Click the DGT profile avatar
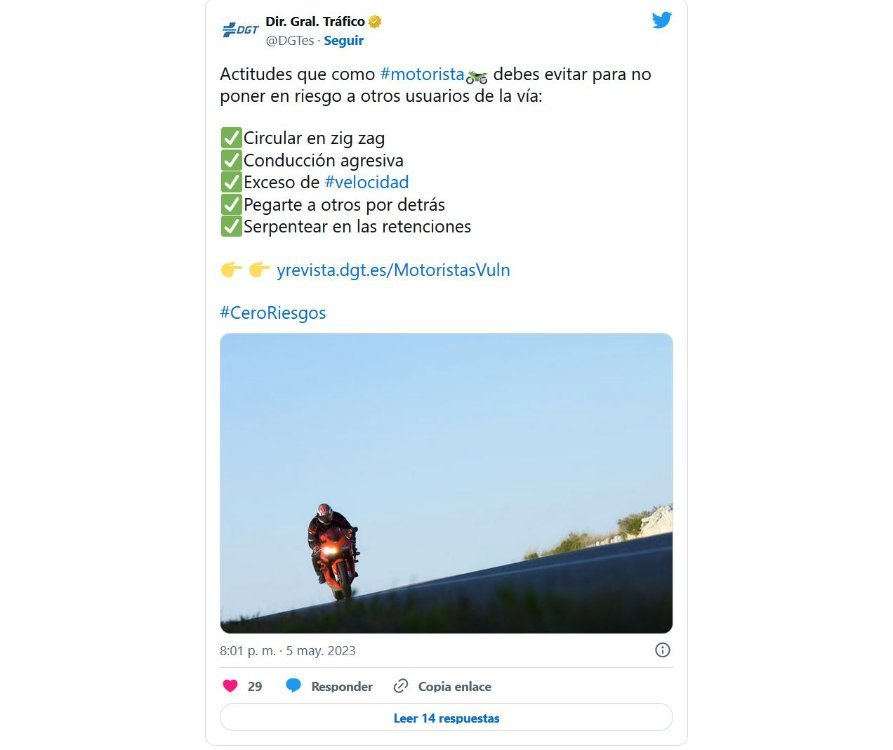The width and height of the screenshot is (893, 750). click(240, 30)
